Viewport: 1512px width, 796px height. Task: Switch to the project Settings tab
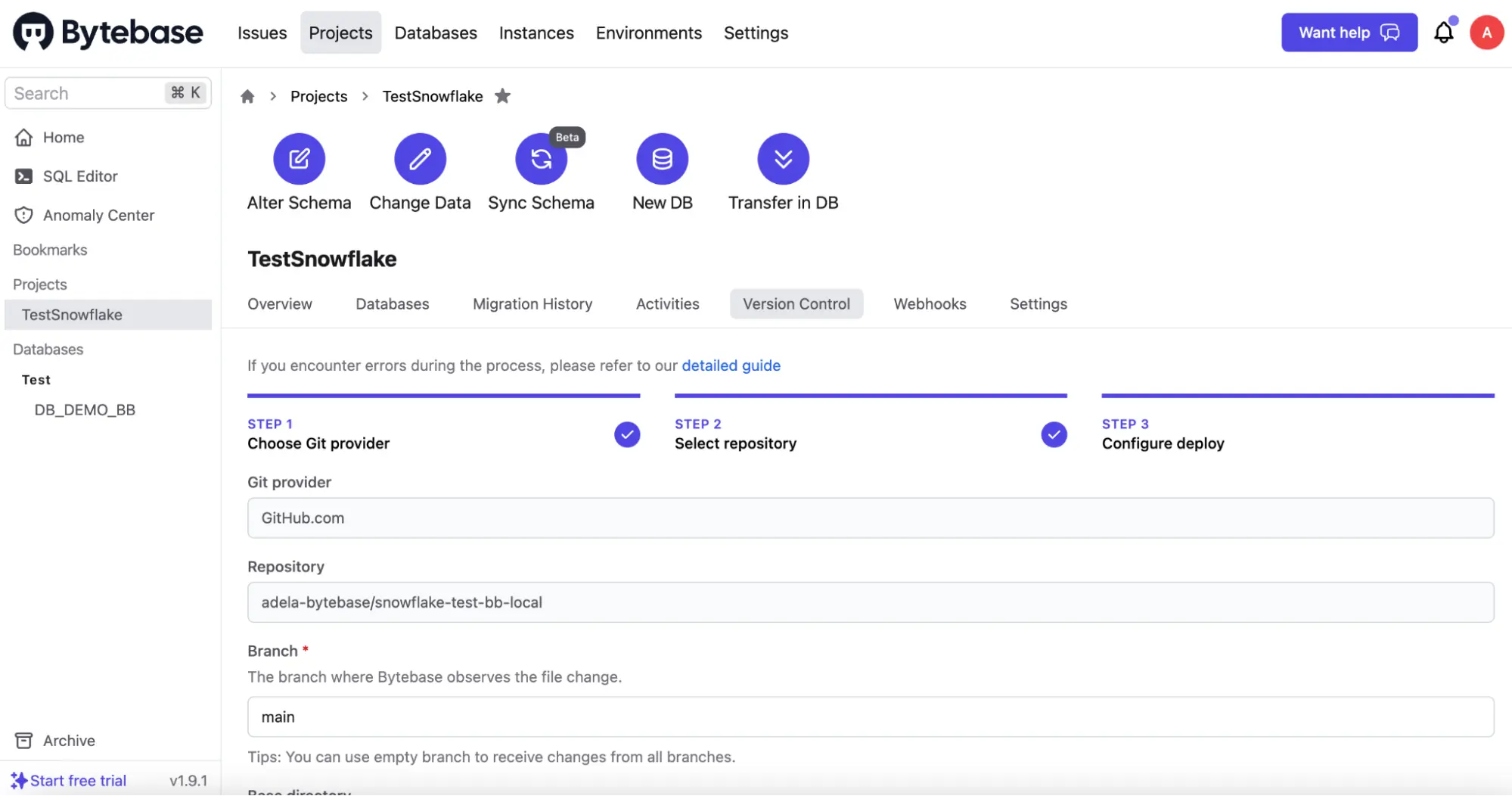[1038, 303]
